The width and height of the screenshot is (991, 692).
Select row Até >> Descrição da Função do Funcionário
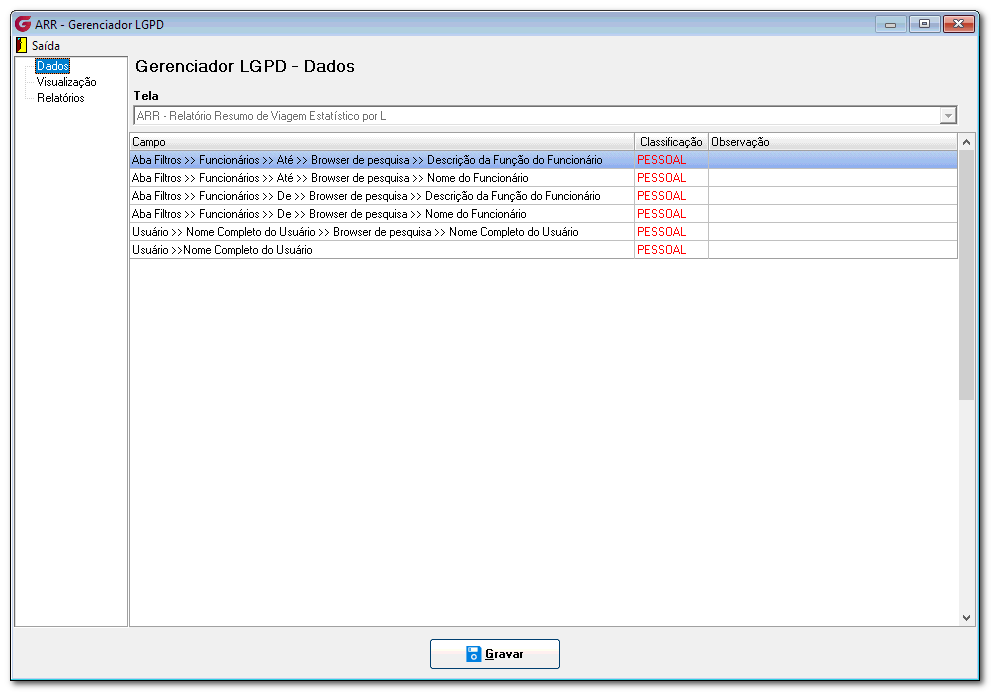click(544, 160)
